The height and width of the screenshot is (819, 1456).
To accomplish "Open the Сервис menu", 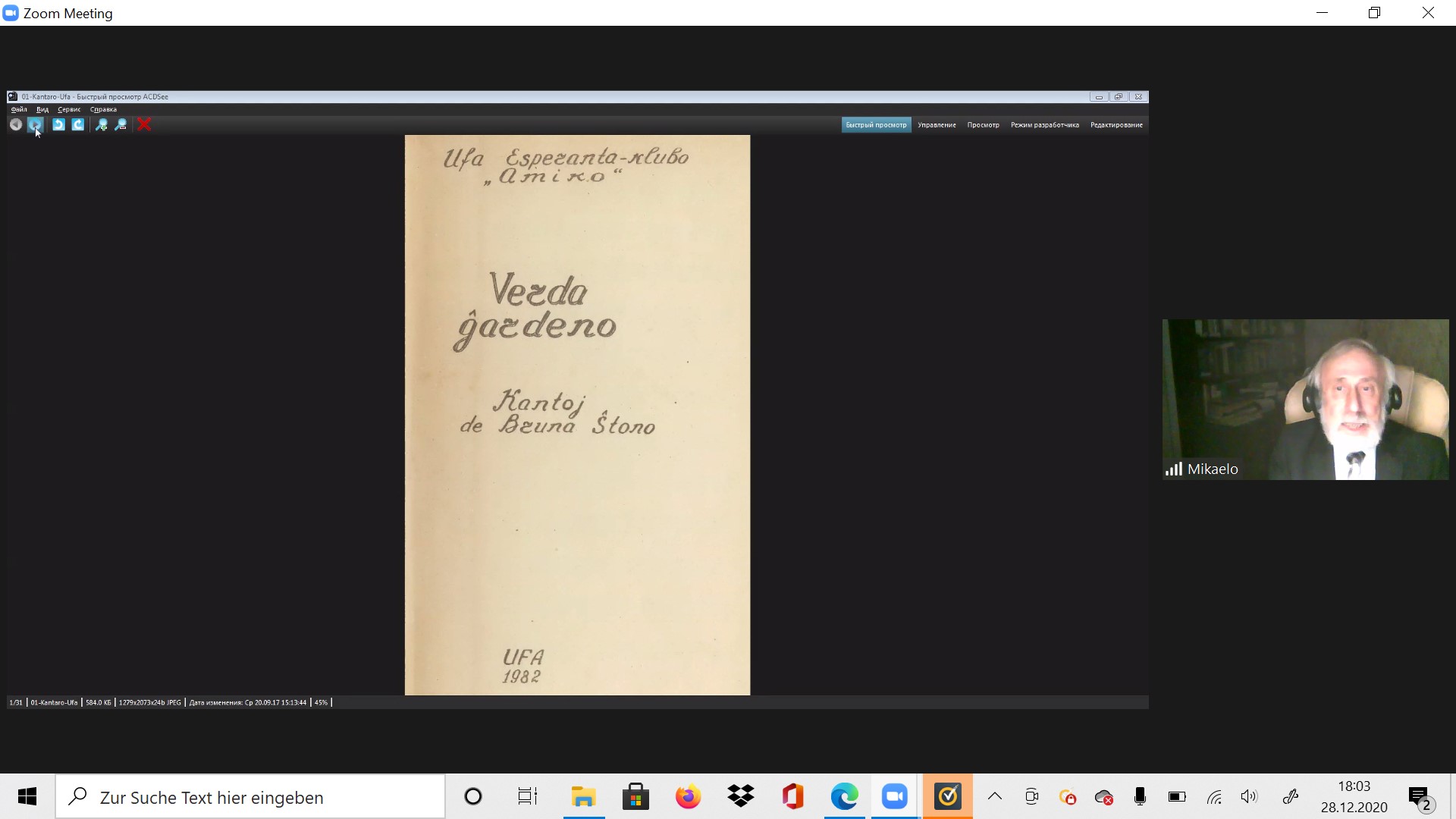I will point(69,109).
